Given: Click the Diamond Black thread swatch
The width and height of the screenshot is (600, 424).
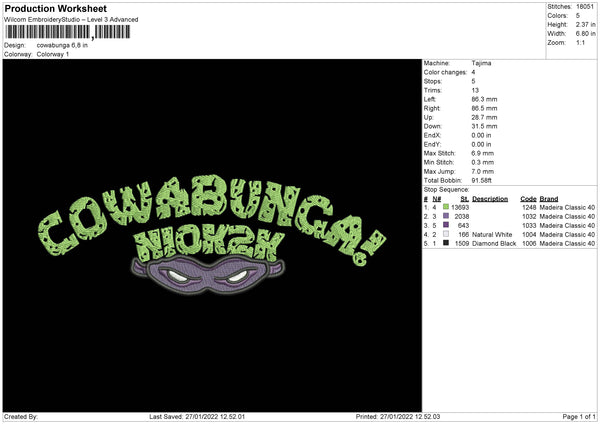Looking at the screenshot, I should click(446, 243).
